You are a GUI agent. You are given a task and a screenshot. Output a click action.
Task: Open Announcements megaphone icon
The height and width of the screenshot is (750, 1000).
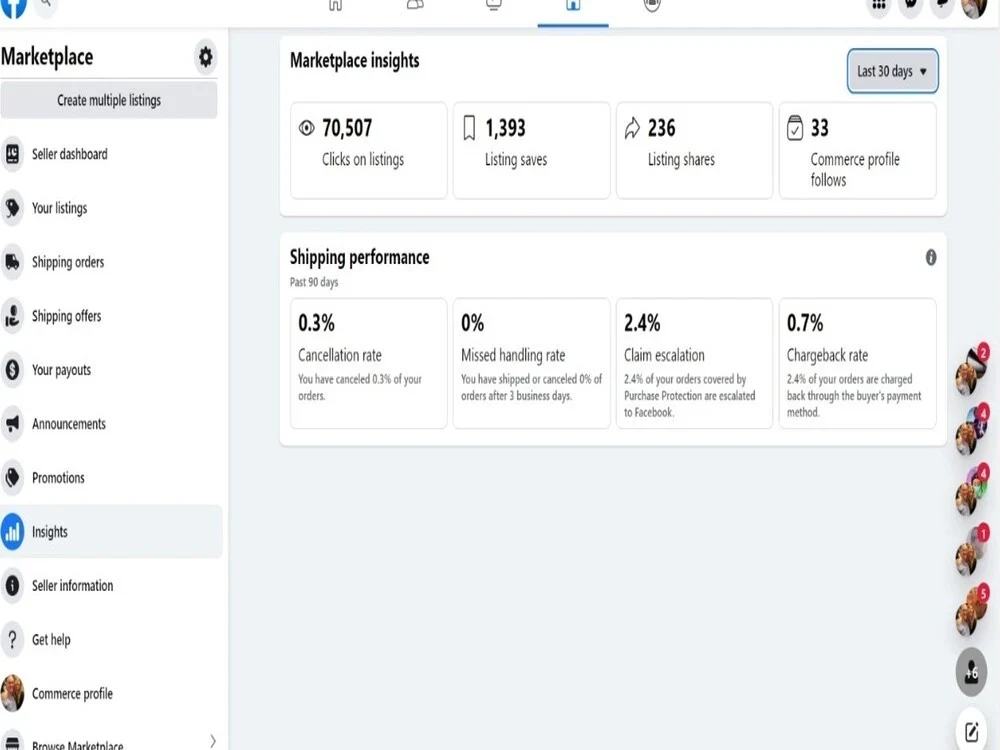[12, 424]
